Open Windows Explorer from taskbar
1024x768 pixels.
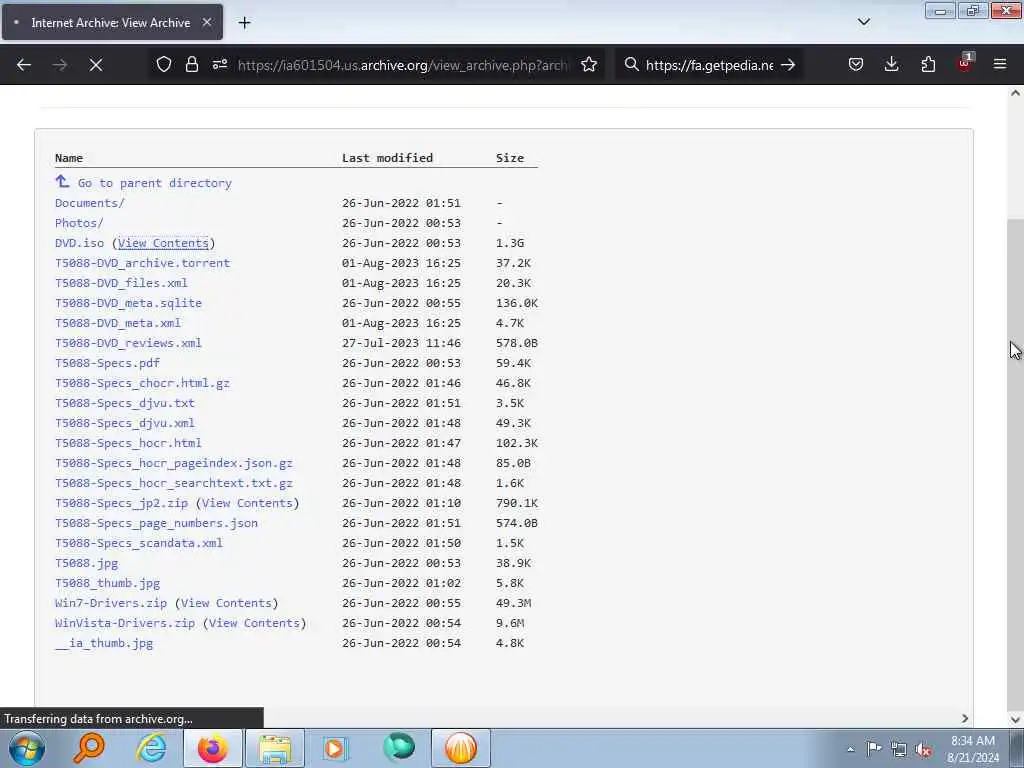pos(275,748)
